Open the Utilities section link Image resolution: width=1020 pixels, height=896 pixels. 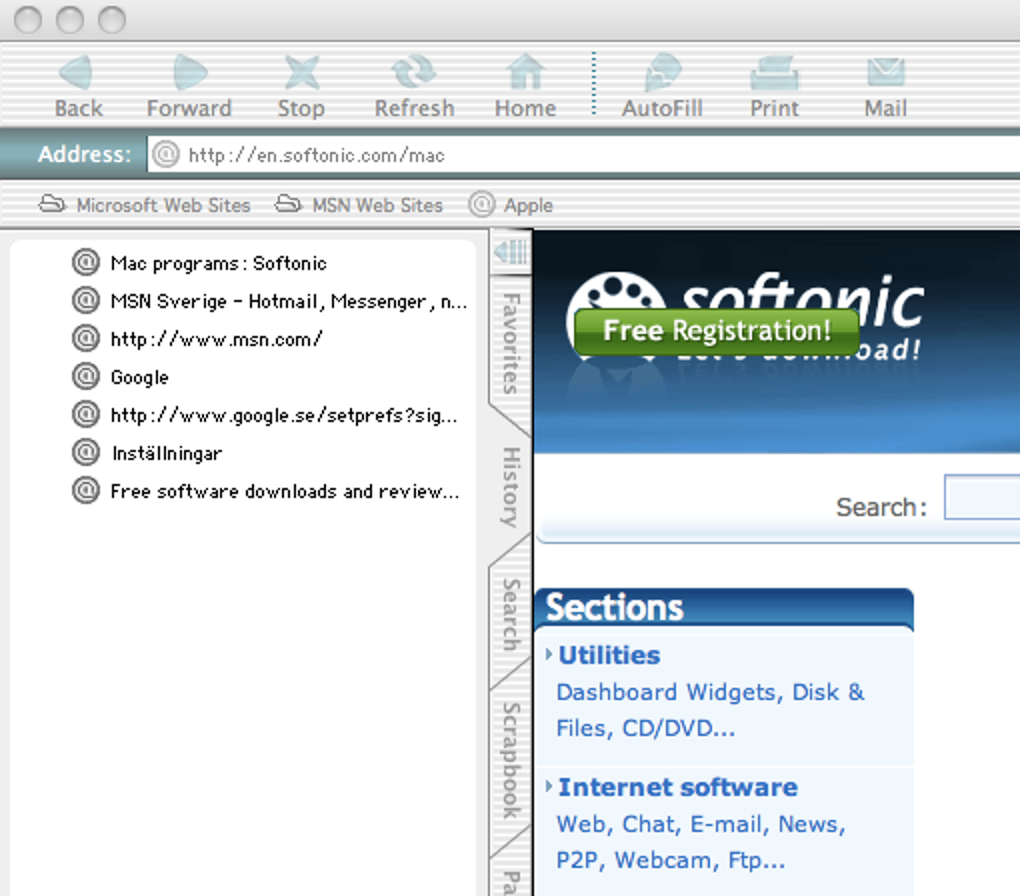tap(609, 655)
